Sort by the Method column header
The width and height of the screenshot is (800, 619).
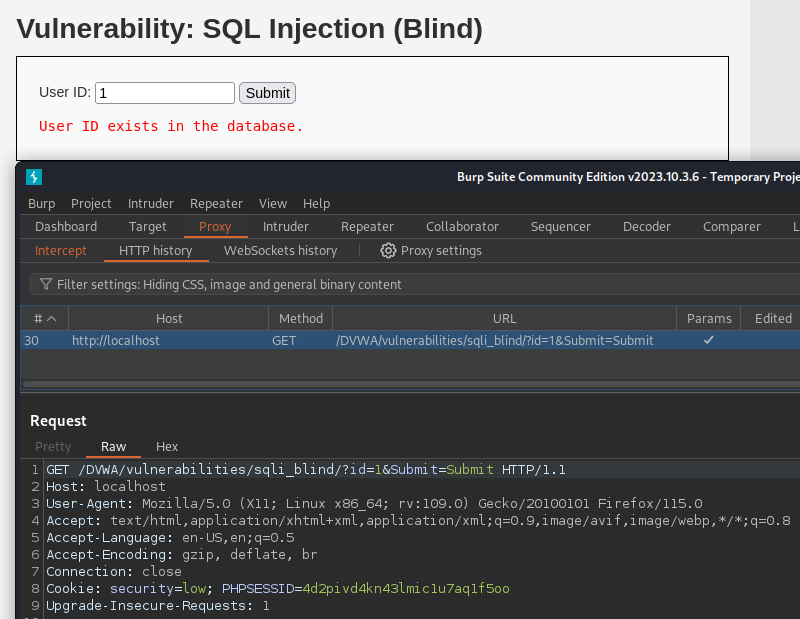[301, 319]
